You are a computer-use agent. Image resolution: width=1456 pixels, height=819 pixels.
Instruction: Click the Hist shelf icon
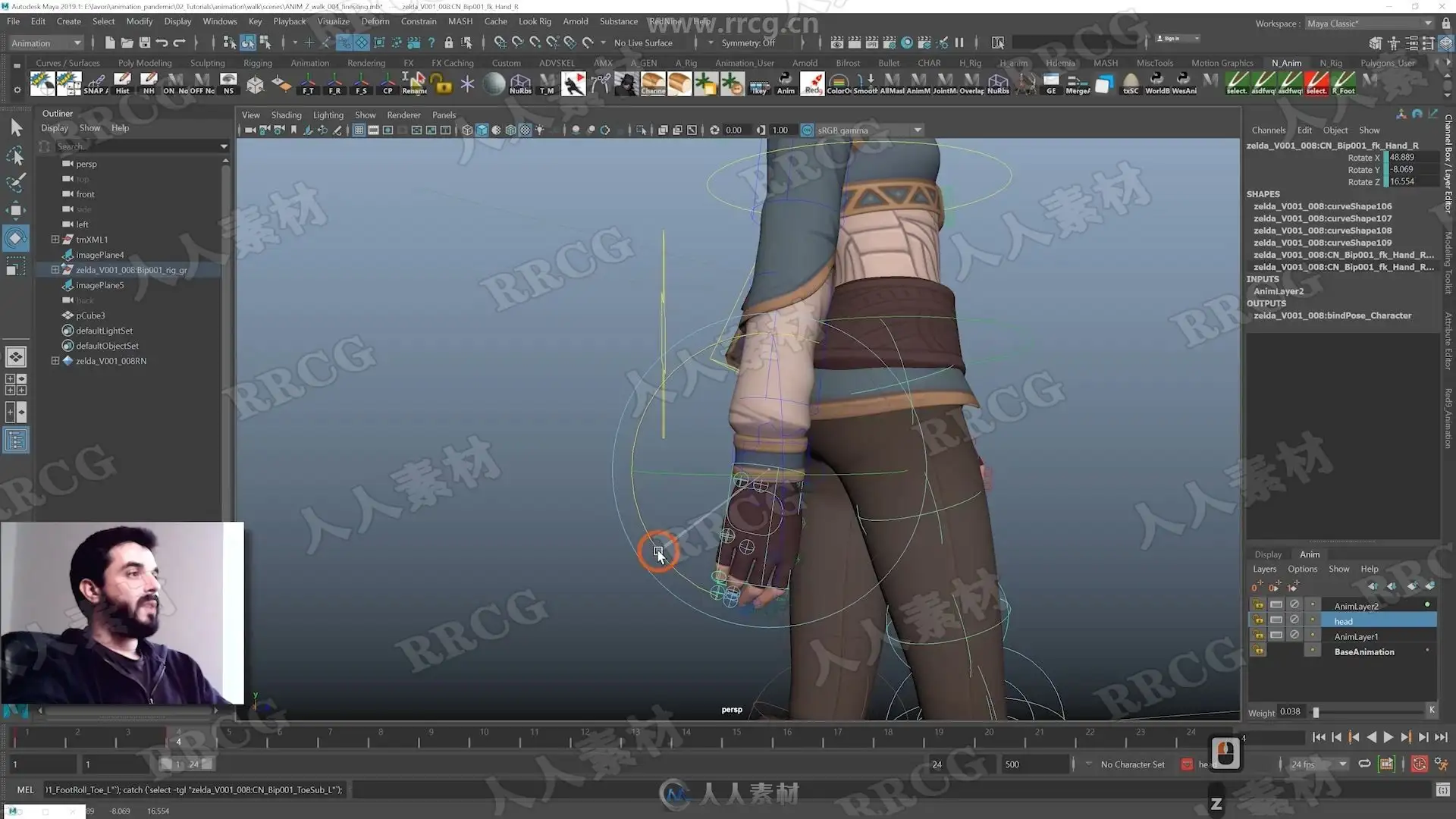(x=122, y=83)
